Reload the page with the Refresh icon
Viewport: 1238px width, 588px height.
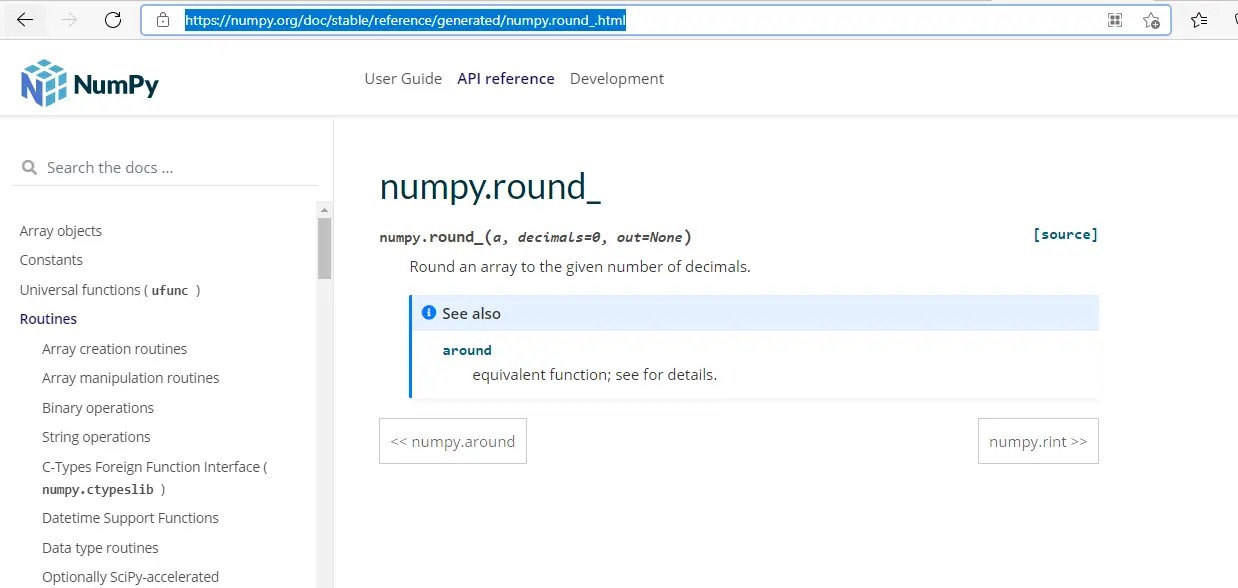pos(113,20)
